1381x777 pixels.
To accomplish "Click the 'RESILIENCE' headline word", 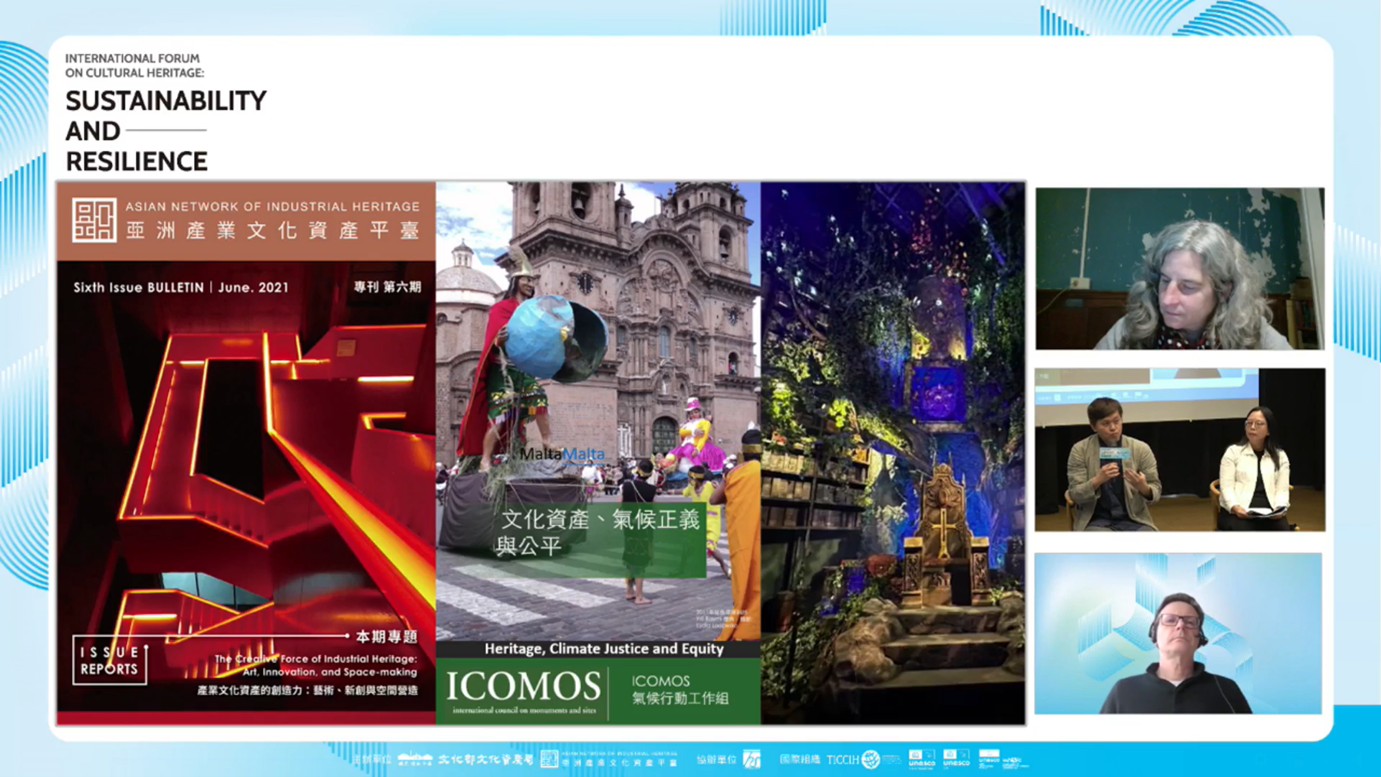I will click(x=137, y=161).
